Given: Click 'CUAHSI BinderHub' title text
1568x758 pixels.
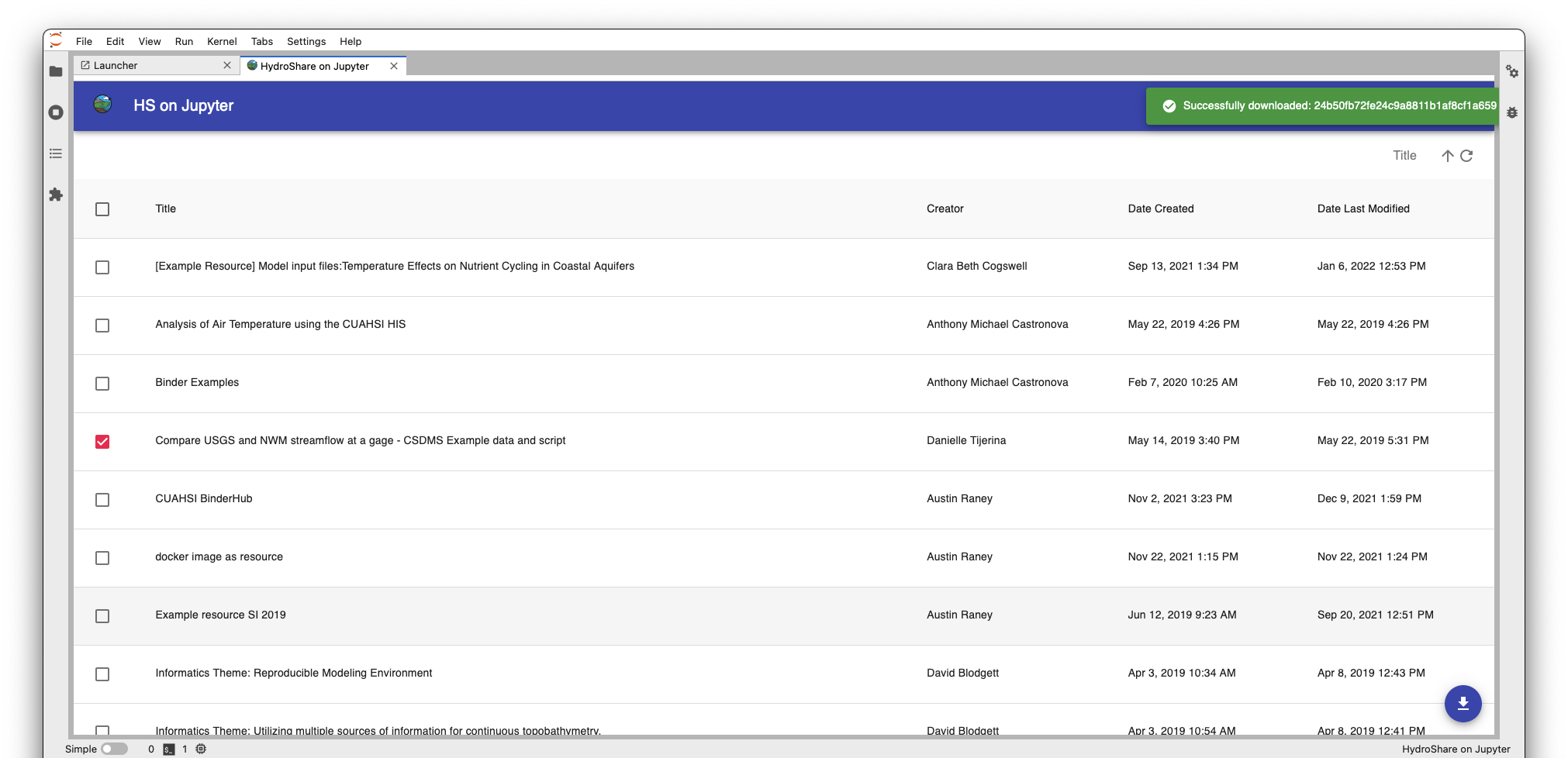Looking at the screenshot, I should pyautogui.click(x=203, y=498).
